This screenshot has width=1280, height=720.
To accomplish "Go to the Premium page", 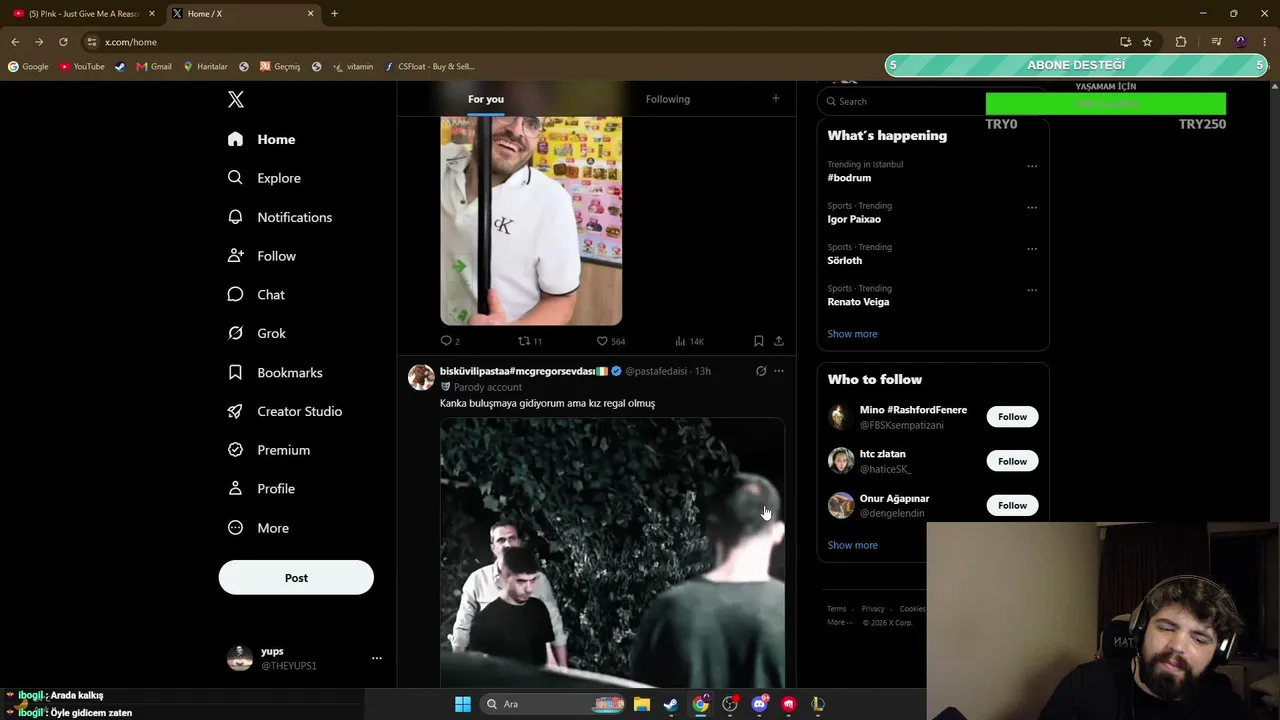I will (269, 450).
